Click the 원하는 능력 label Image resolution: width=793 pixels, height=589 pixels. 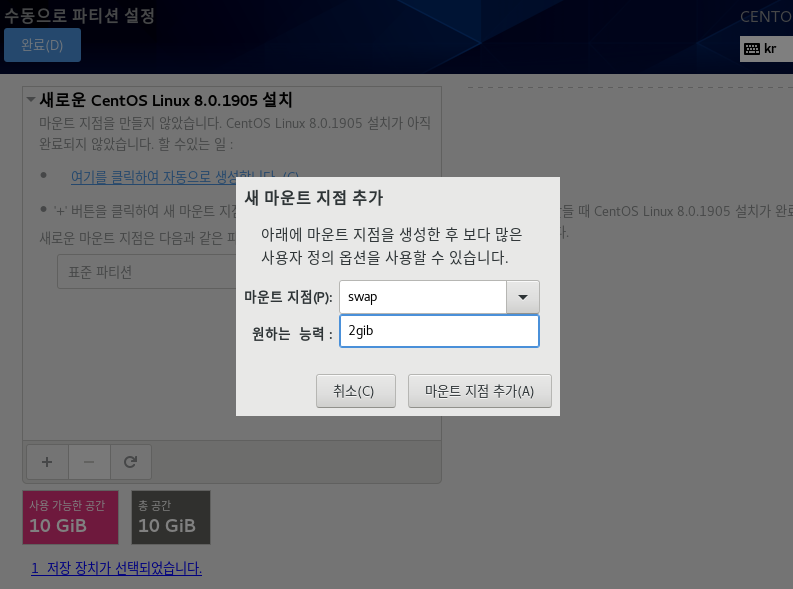[292, 334]
